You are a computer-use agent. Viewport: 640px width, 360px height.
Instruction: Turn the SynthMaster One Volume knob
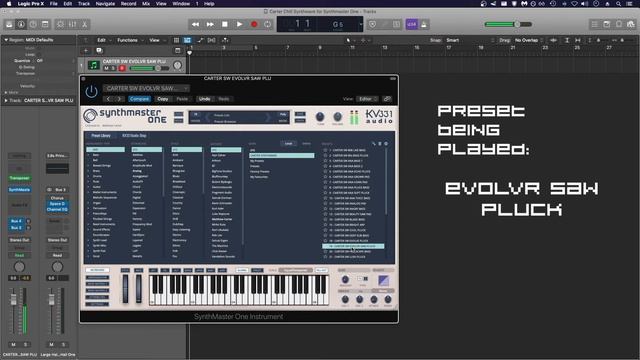[338, 117]
